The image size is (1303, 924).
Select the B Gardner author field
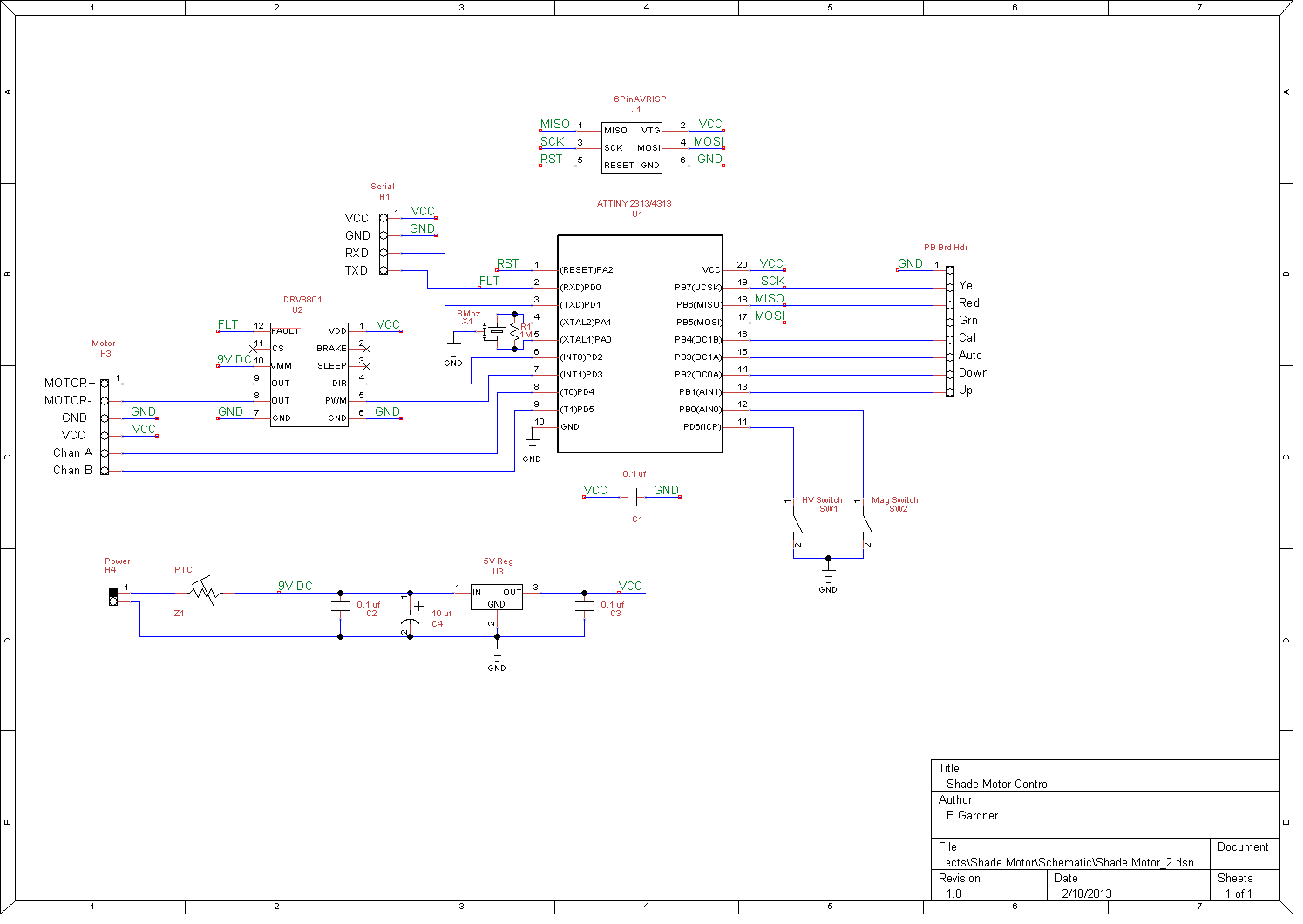(x=972, y=815)
